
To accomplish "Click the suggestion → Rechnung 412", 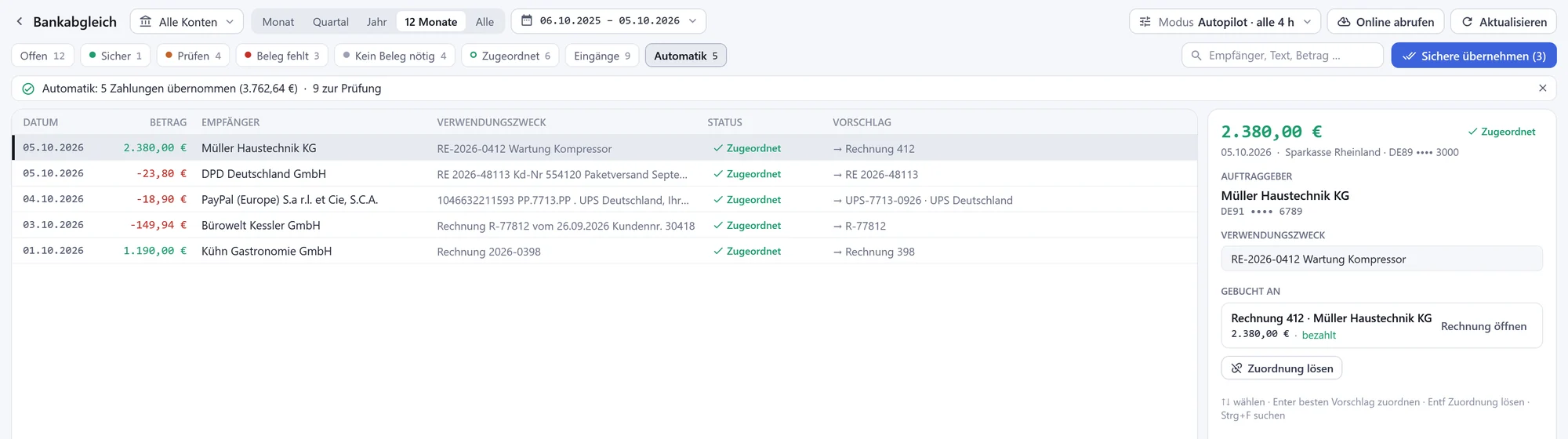I will pos(873,148).
